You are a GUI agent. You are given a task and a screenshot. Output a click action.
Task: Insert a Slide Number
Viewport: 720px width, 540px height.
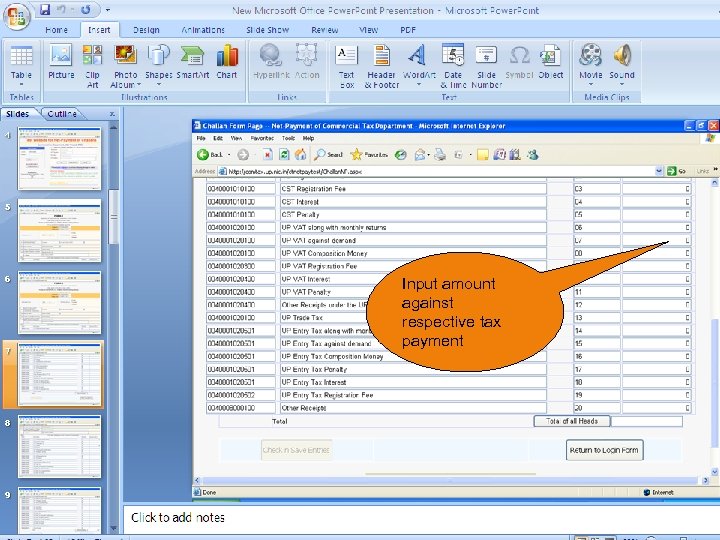tap(486, 66)
